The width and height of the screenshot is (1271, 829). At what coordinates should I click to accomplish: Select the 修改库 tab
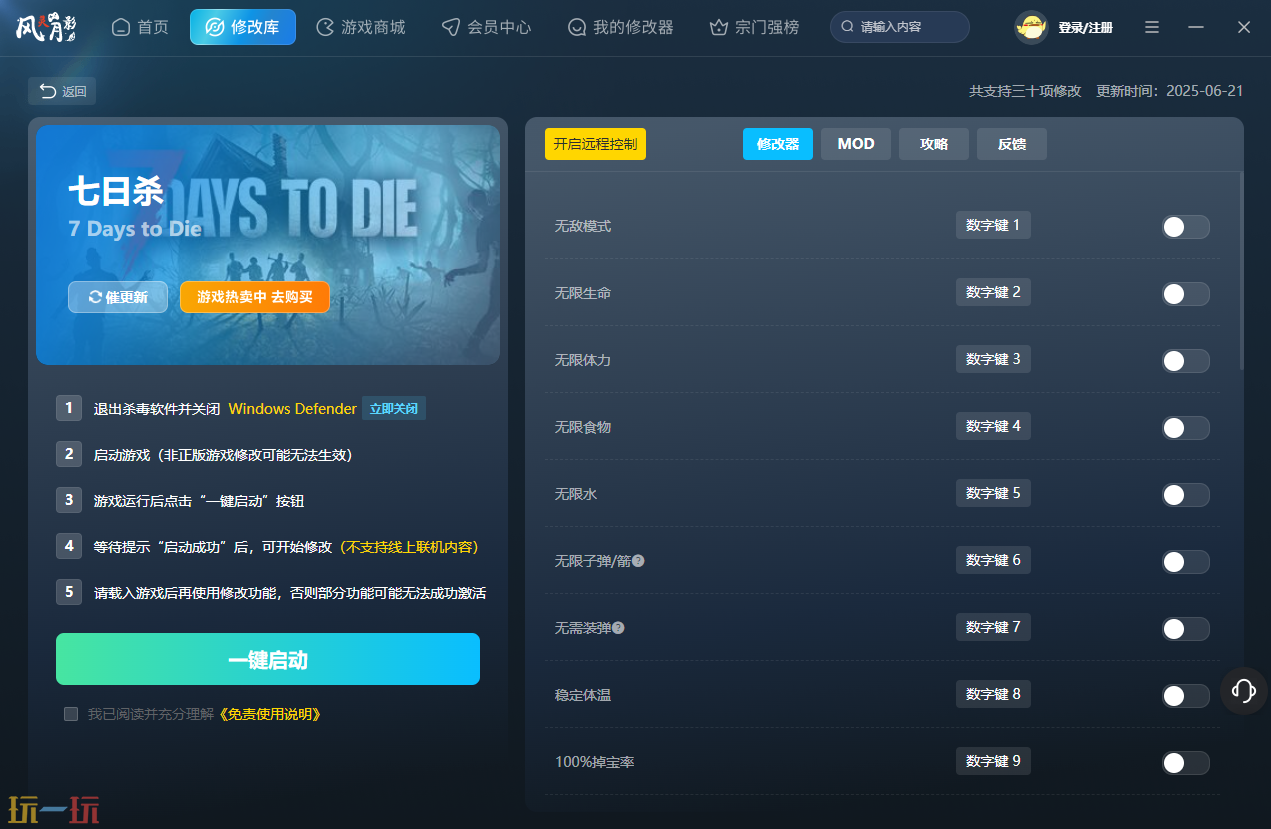pyautogui.click(x=243, y=27)
